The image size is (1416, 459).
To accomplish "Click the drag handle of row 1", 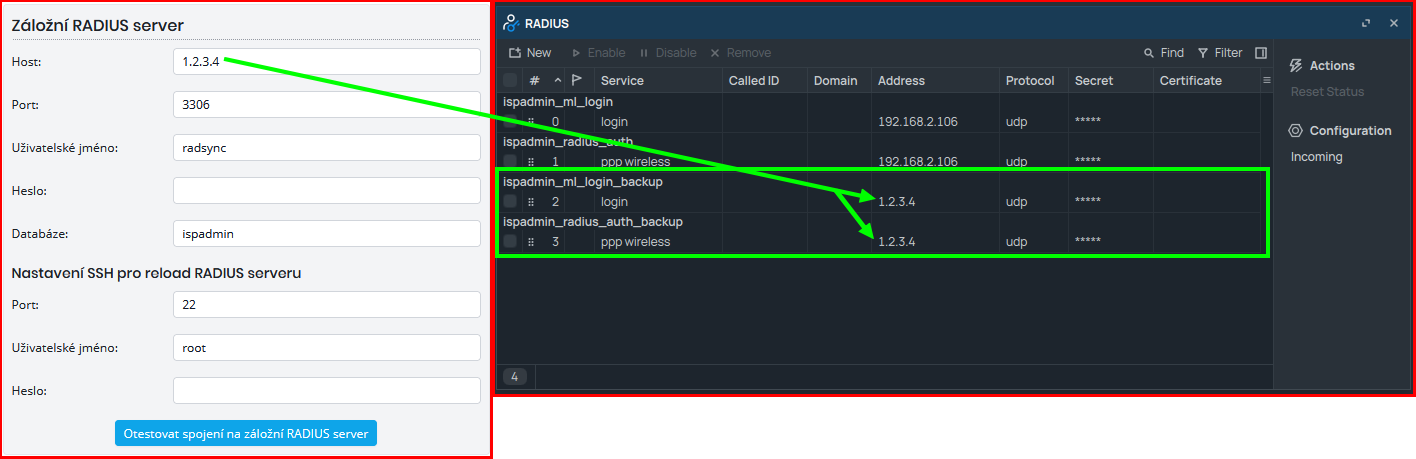I will (x=531, y=161).
